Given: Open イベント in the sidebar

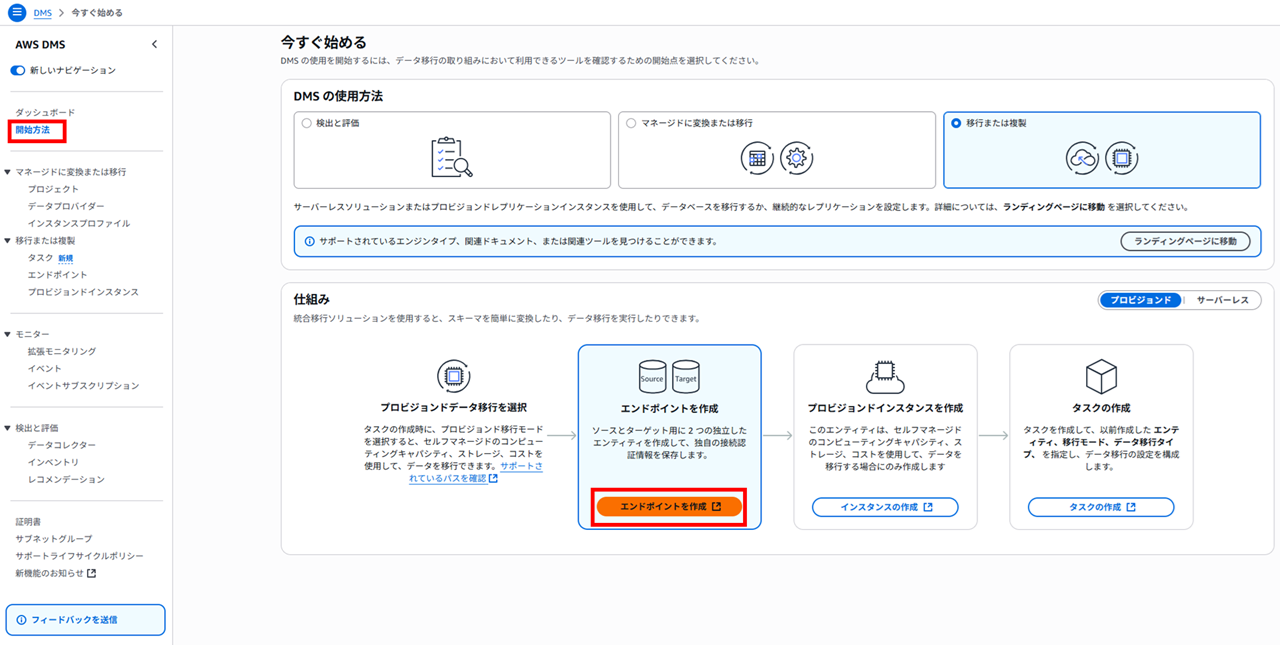Looking at the screenshot, I should [x=45, y=369].
